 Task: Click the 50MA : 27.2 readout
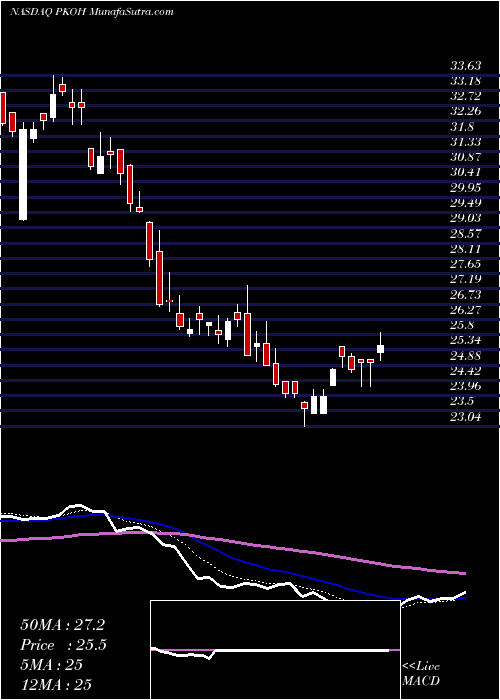[x=62, y=625]
